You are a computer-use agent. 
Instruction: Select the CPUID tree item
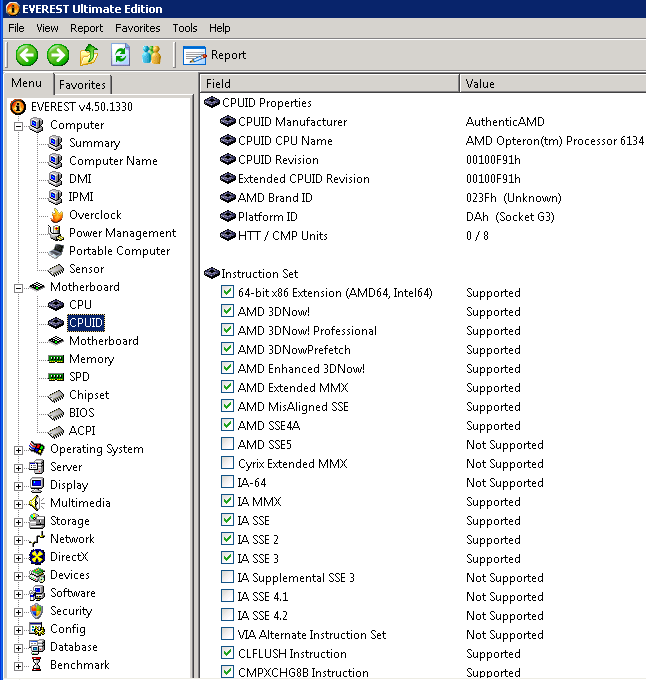86,323
